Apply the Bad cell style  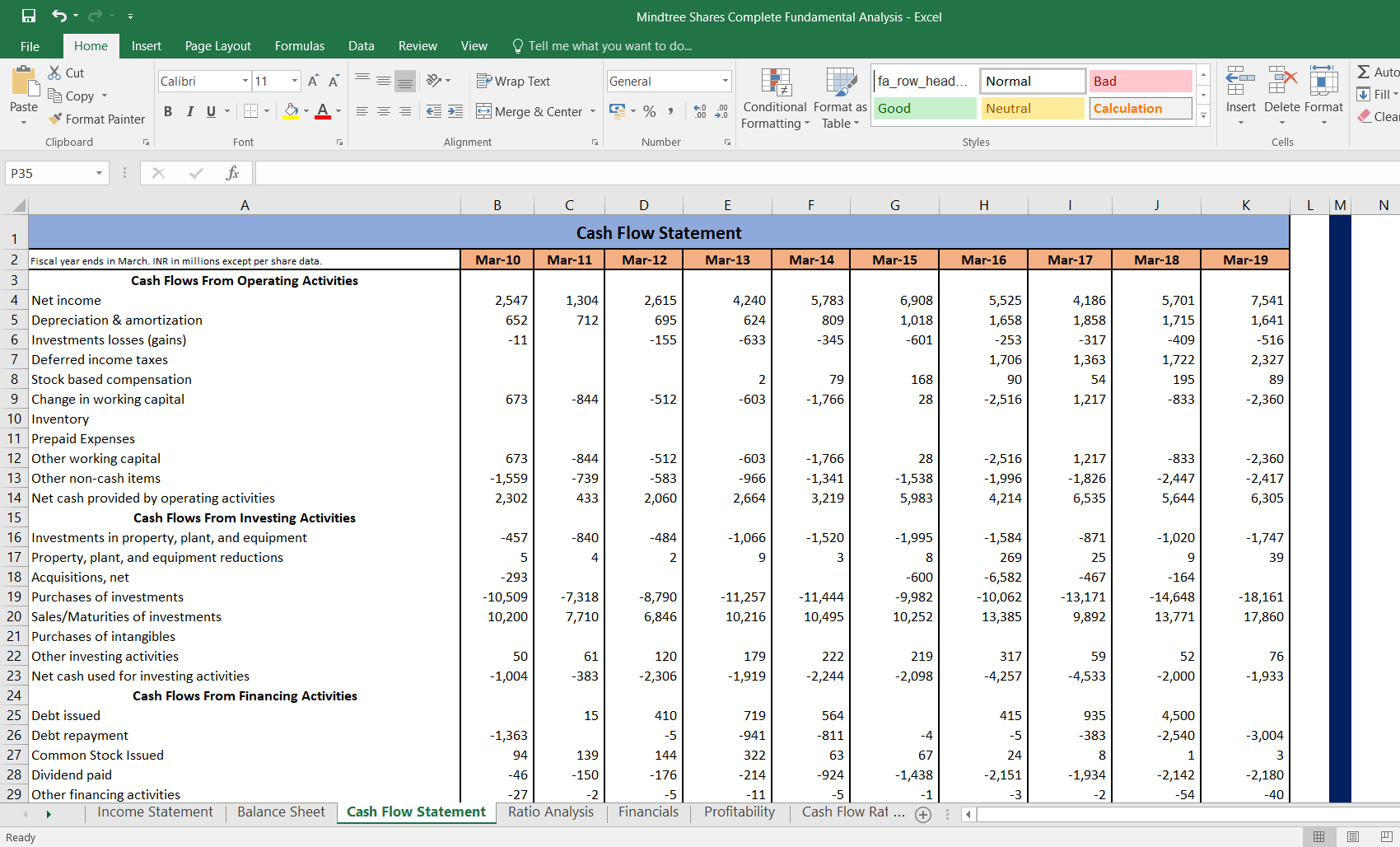1141,81
